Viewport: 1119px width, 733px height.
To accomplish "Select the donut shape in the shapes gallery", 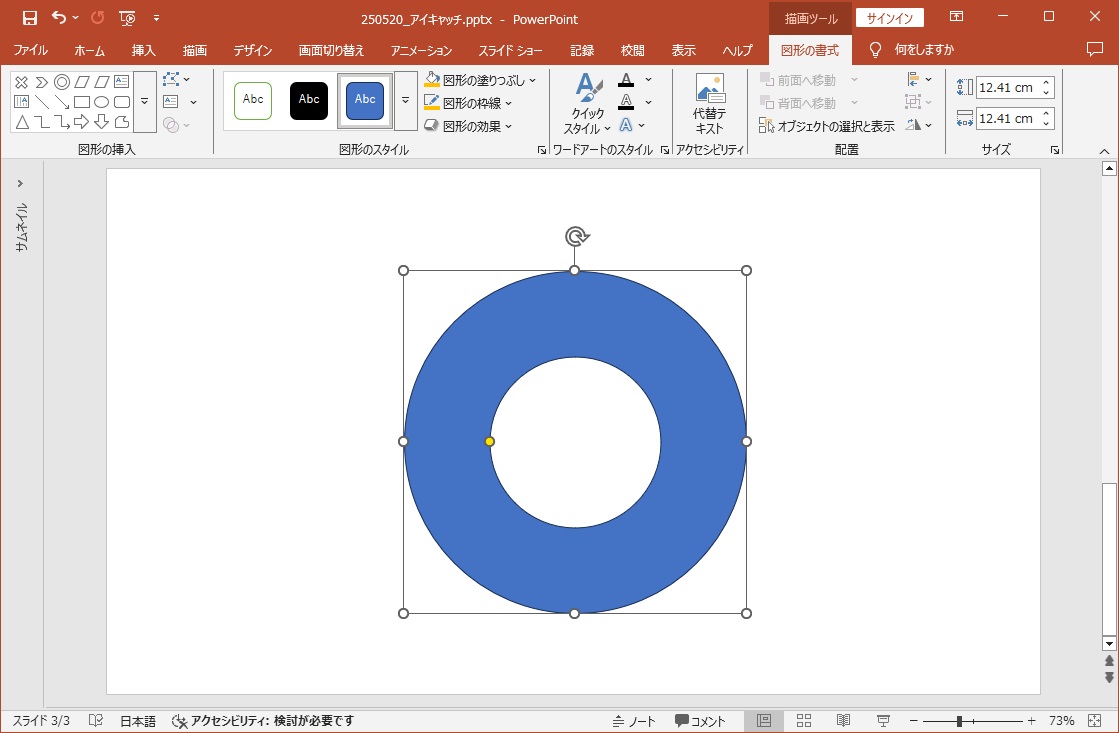I will pyautogui.click(x=62, y=82).
